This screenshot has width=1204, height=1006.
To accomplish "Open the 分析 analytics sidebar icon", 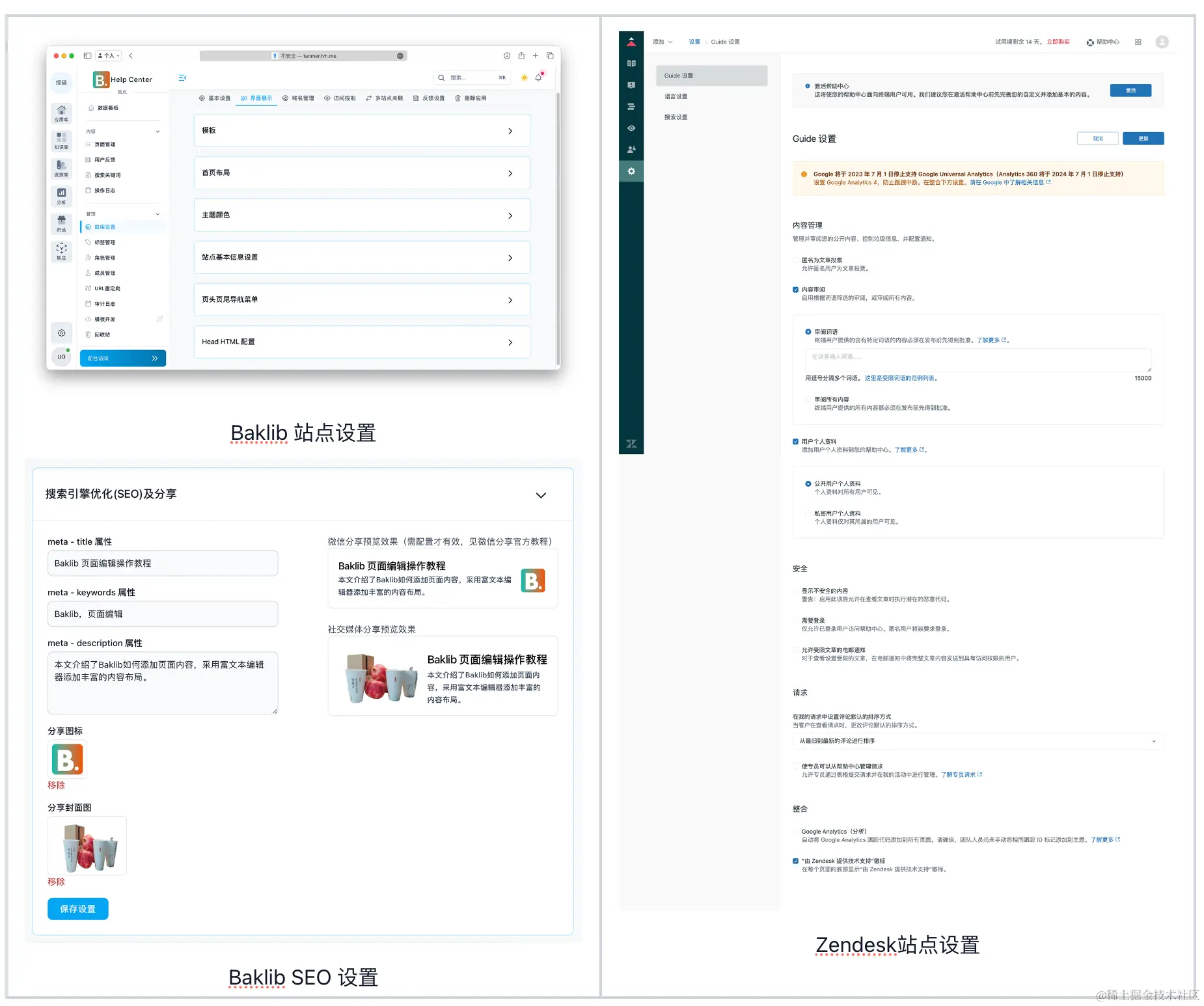I will pyautogui.click(x=61, y=196).
